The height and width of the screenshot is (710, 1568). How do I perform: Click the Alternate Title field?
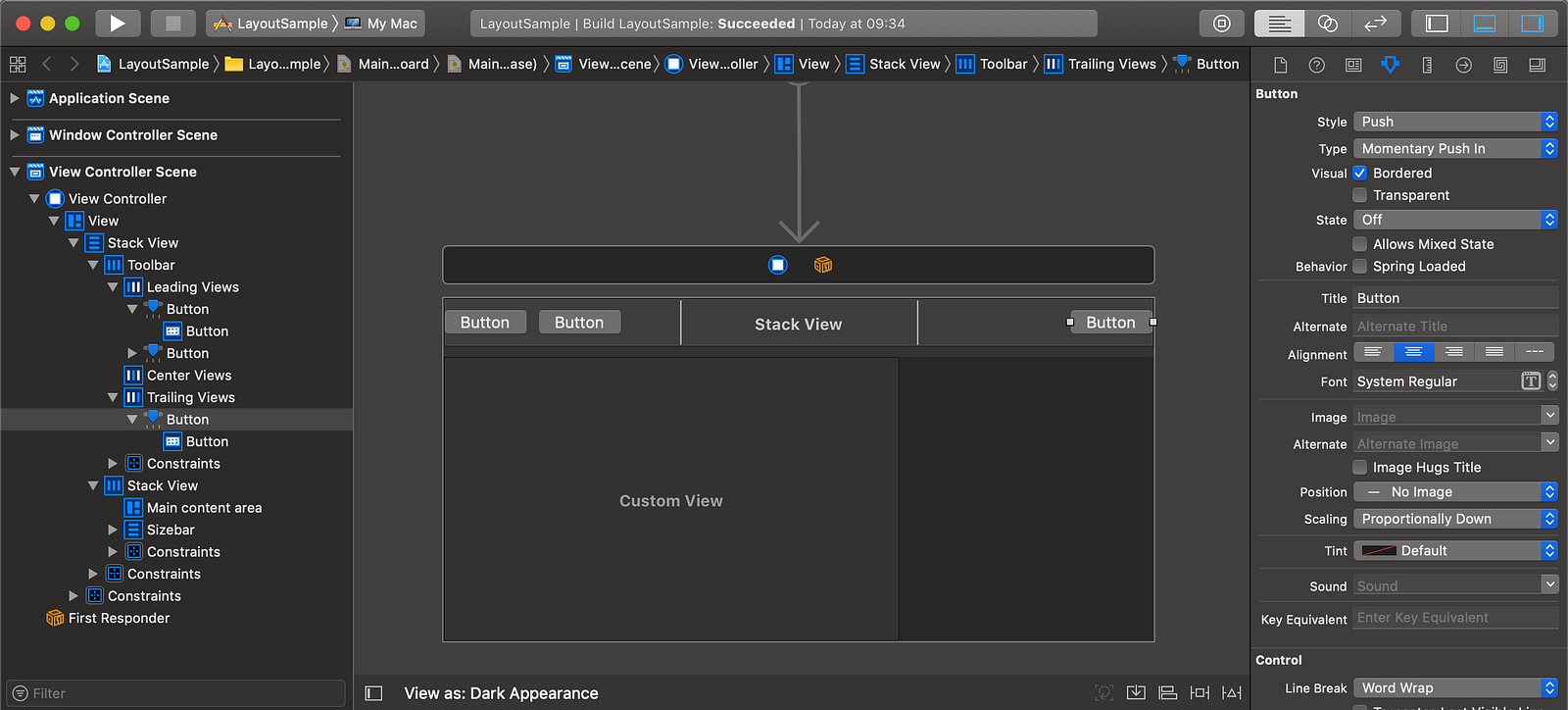pyautogui.click(x=1455, y=327)
